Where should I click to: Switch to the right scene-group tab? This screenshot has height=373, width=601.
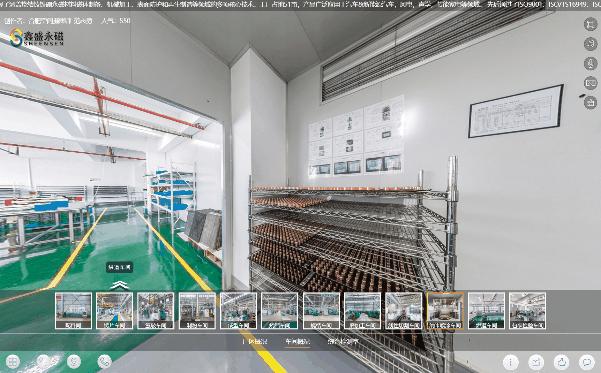343,341
